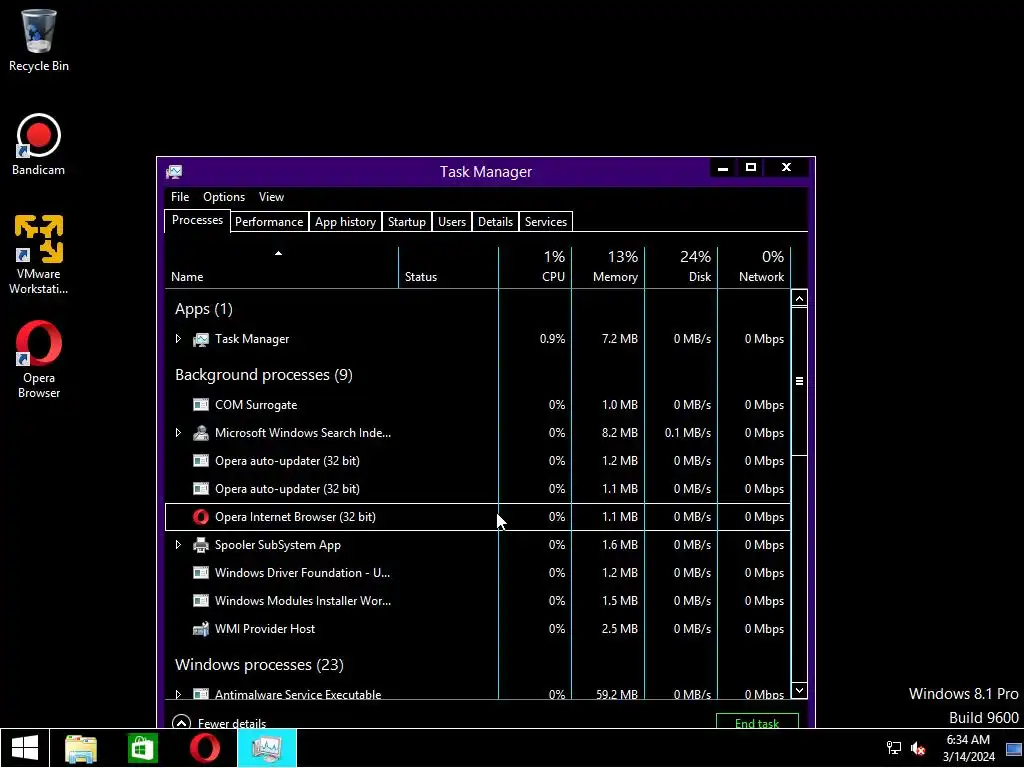Click the Background processes (9) heading
The height and width of the screenshot is (768, 1024).
(264, 375)
